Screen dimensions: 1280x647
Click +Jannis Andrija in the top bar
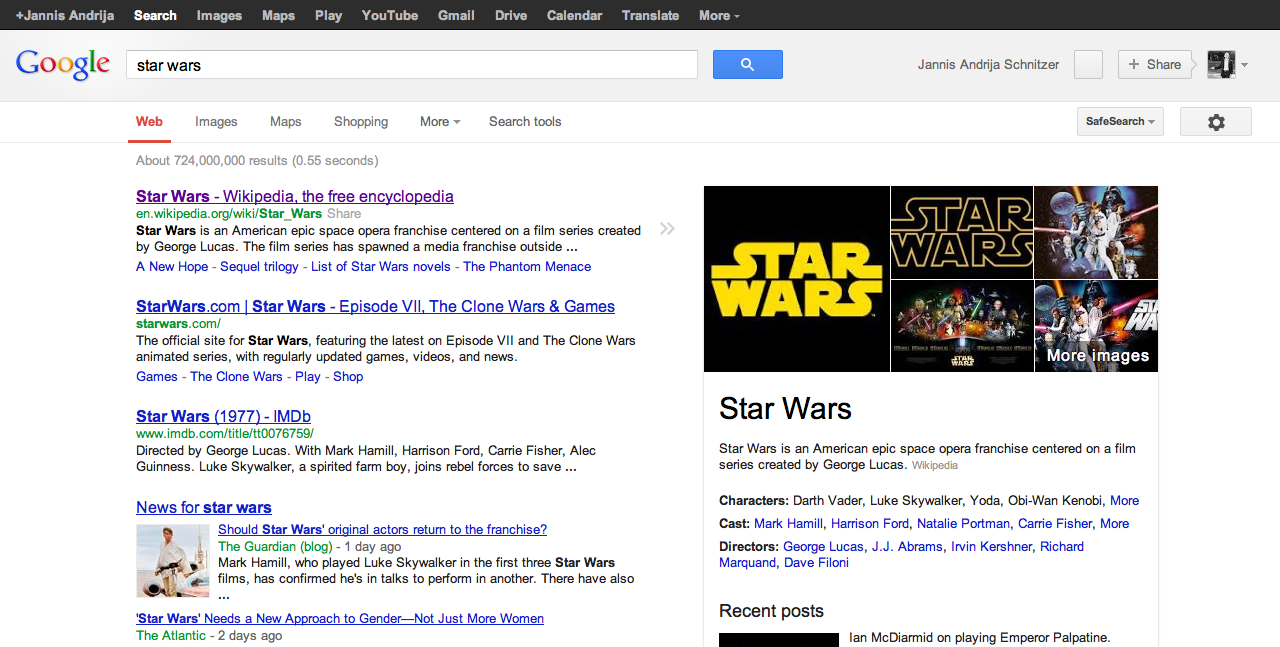64,15
